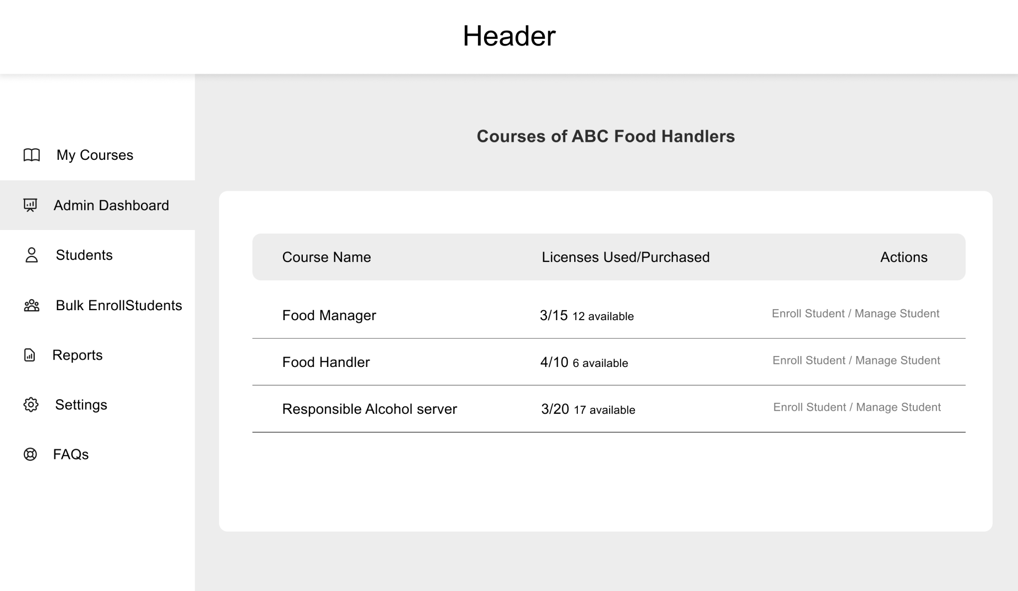Click the Reports document icon

point(29,355)
